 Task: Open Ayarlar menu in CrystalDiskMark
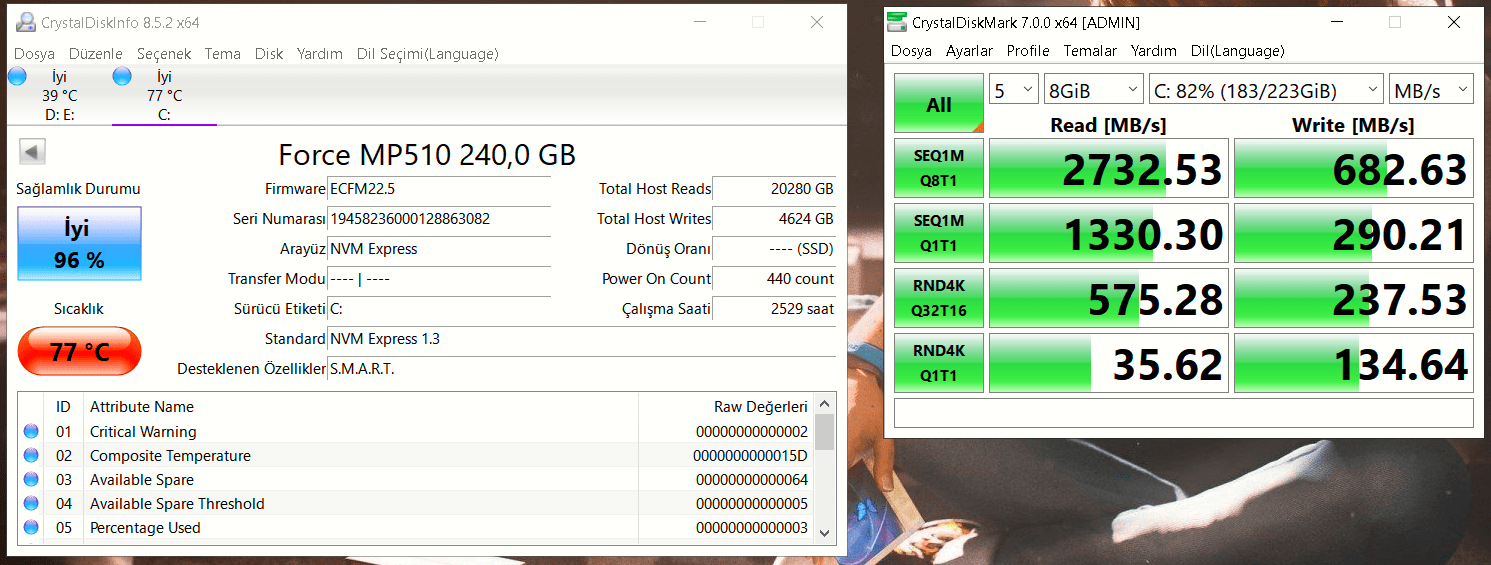tap(970, 51)
